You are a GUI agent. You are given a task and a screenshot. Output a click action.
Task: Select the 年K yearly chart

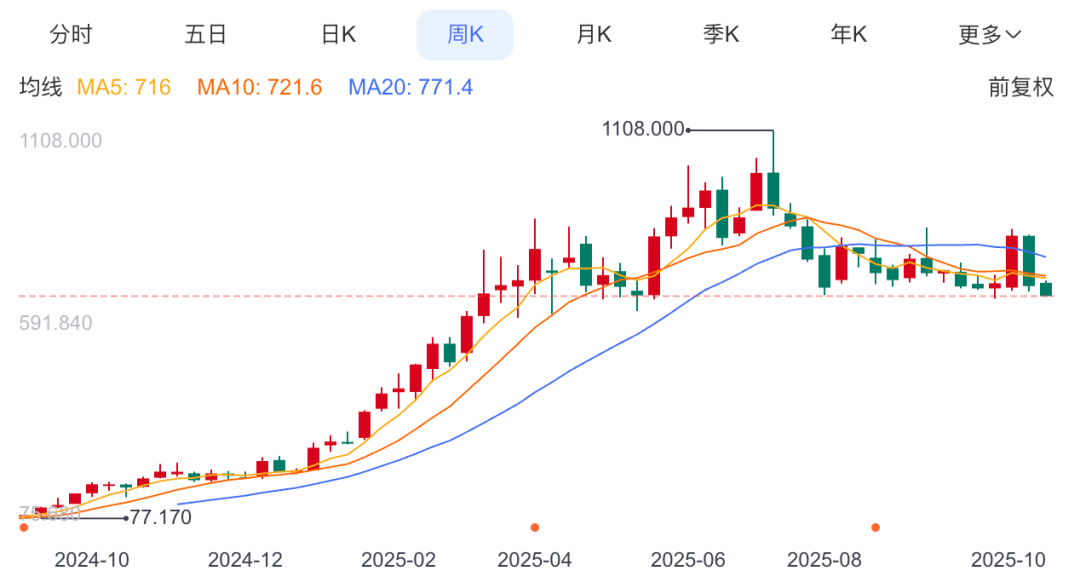point(848,33)
